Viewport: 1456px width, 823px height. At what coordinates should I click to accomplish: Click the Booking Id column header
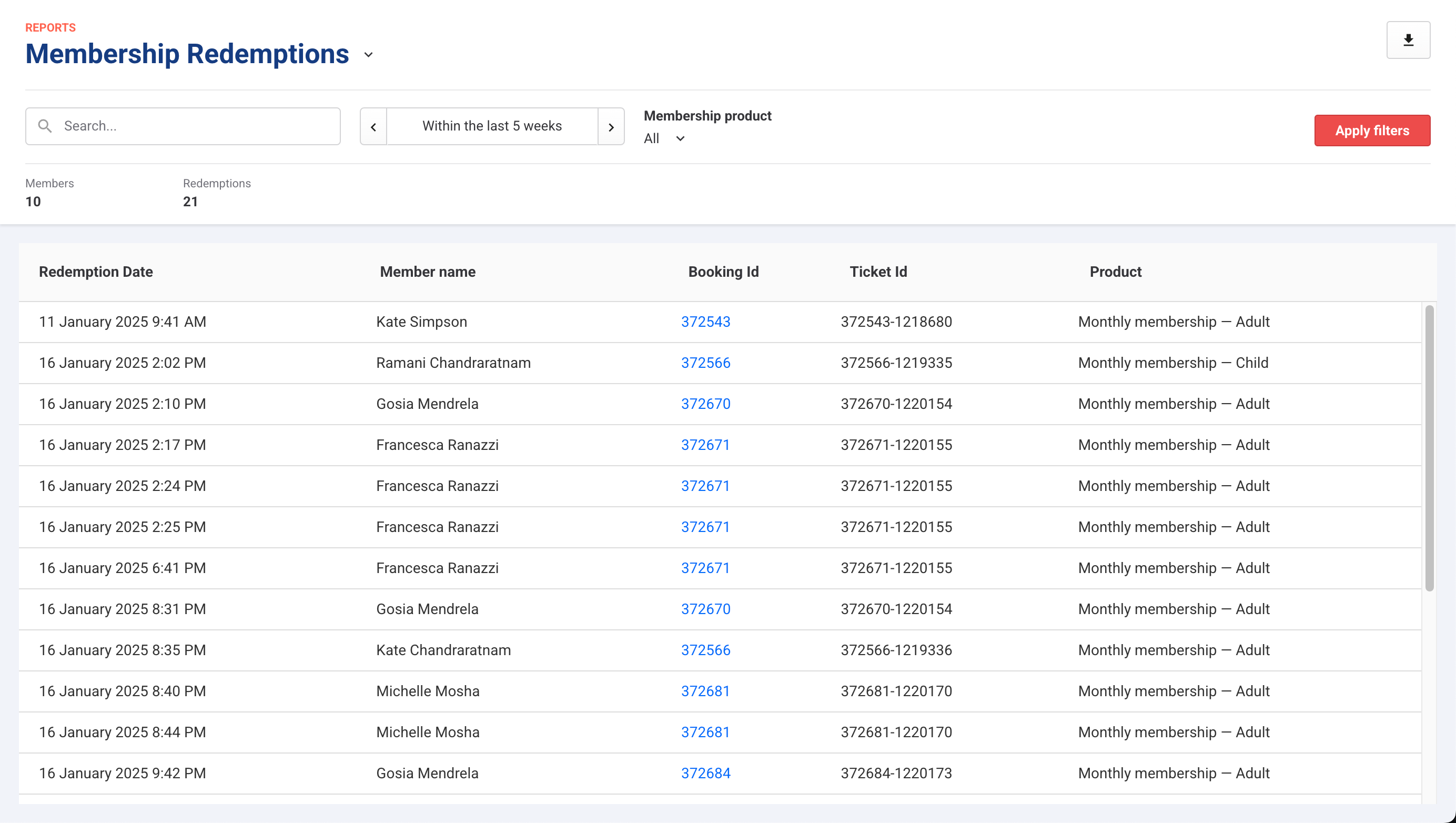pos(723,272)
